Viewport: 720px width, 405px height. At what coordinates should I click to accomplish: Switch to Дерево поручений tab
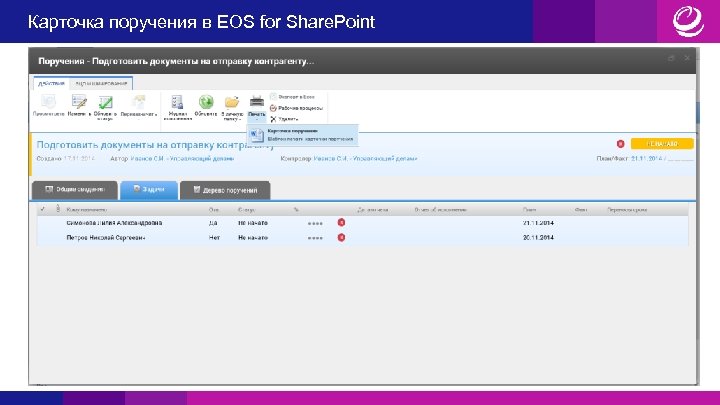tap(225, 190)
